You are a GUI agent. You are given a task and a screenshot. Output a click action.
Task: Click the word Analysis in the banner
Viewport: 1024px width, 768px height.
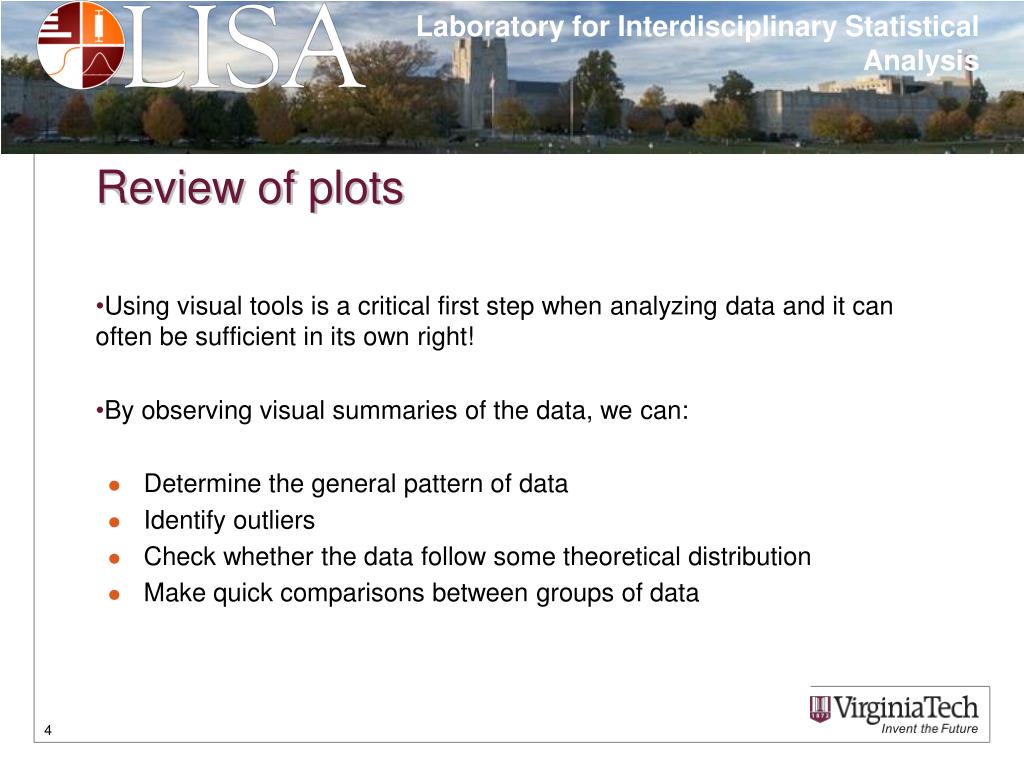click(x=921, y=61)
